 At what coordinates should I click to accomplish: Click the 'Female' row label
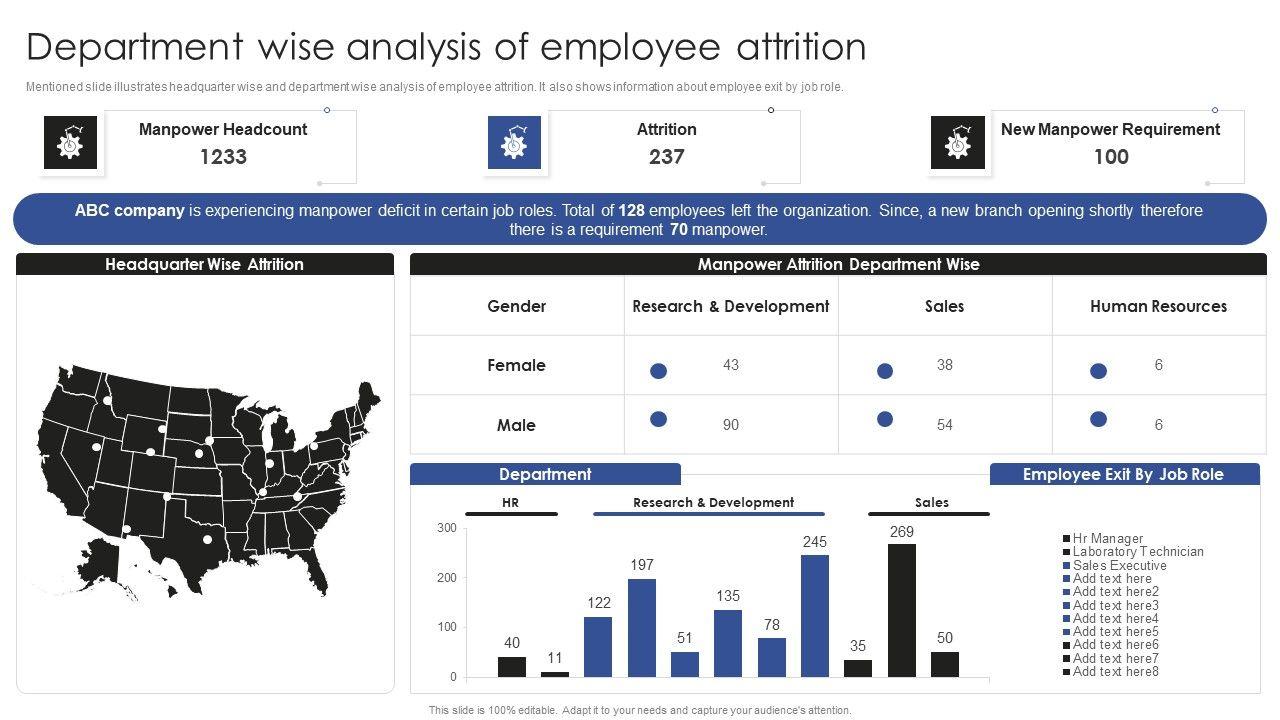pos(517,365)
